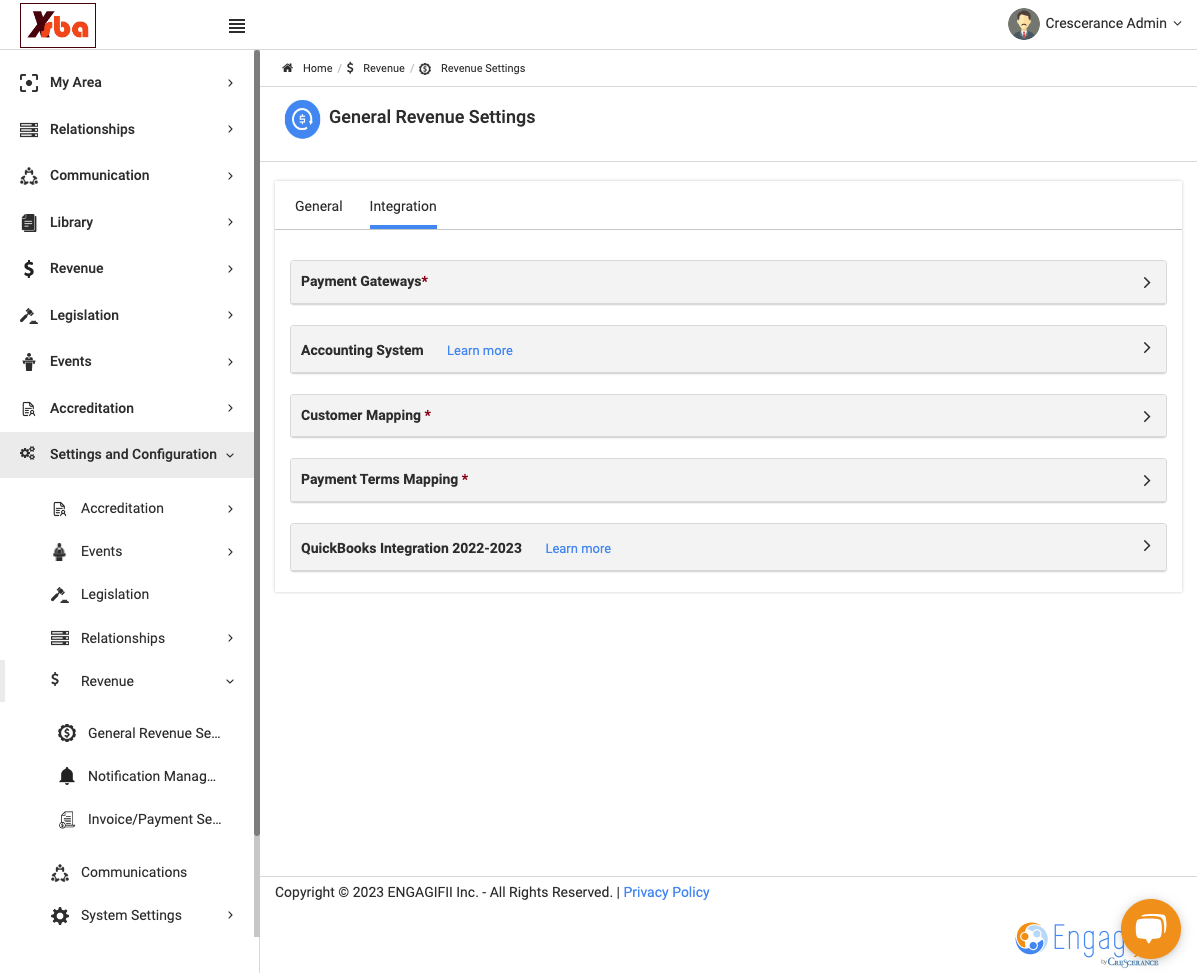Image resolution: width=1197 pixels, height=975 pixels.
Task: Click the XBA logo in header
Action: [x=58, y=25]
